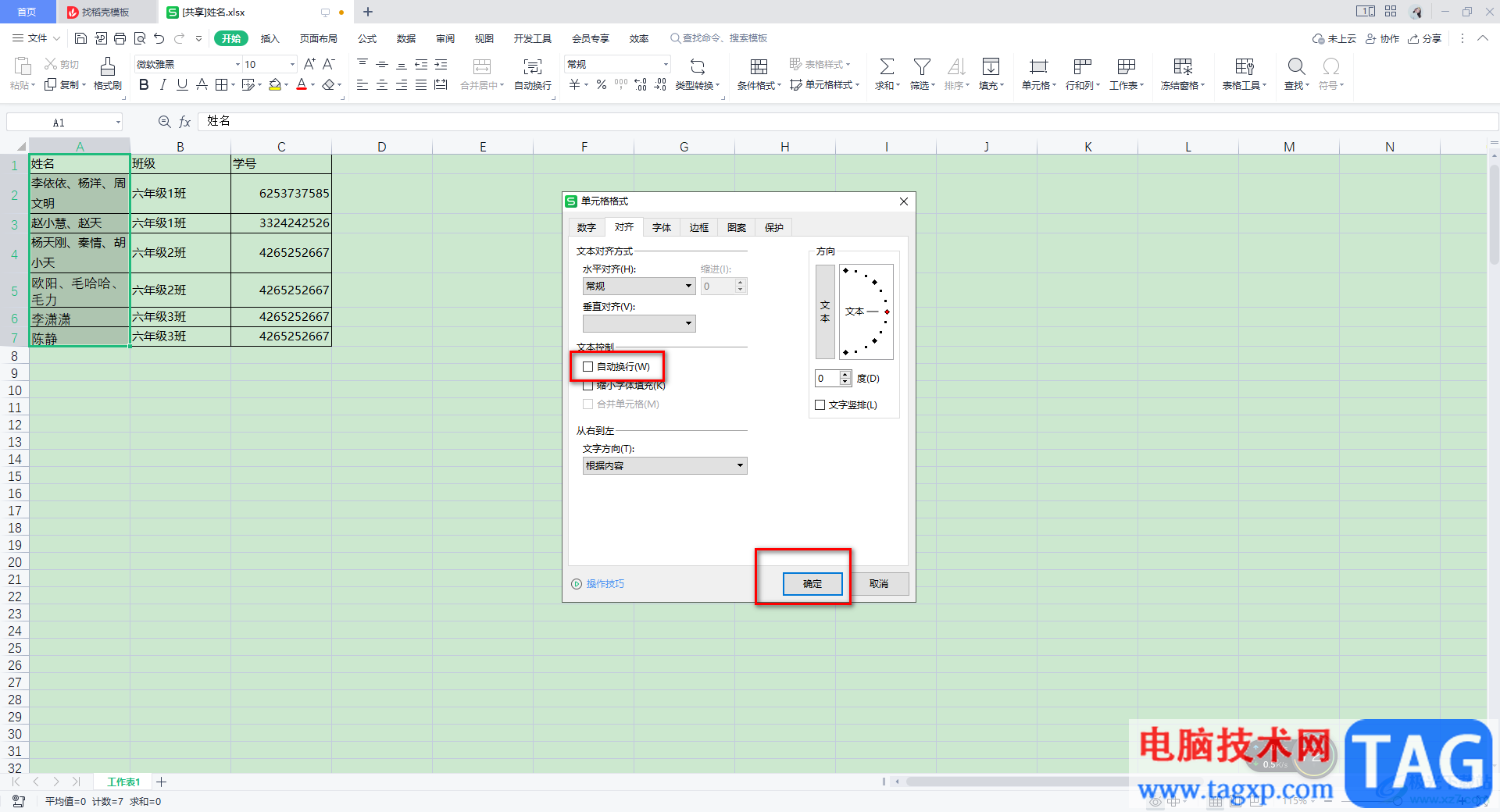
Task: Click the orientation dial in dialog
Action: pos(866,312)
